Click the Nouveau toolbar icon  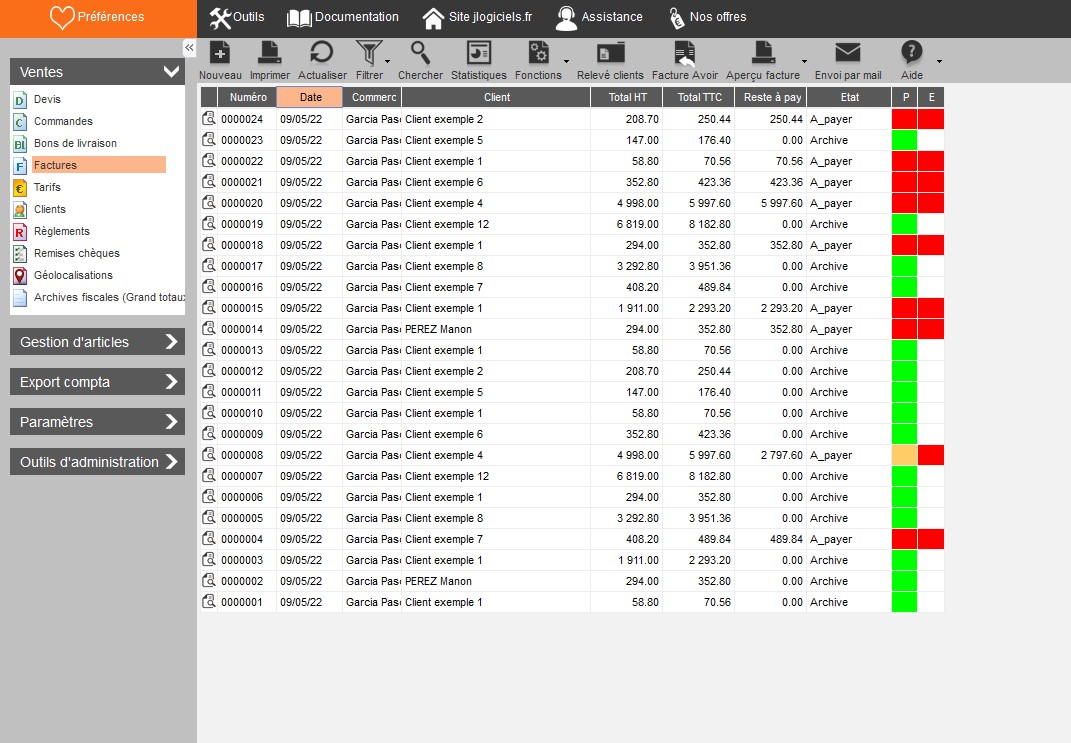[219, 53]
